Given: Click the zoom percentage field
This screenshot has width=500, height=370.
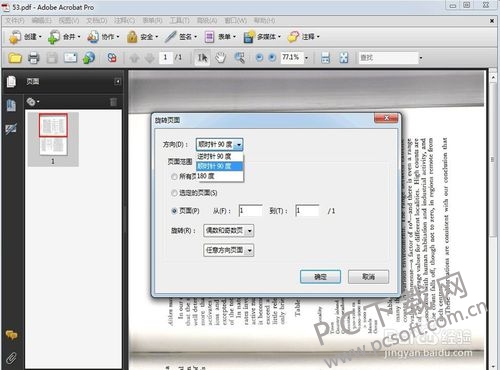Looking at the screenshot, I should (292, 58).
